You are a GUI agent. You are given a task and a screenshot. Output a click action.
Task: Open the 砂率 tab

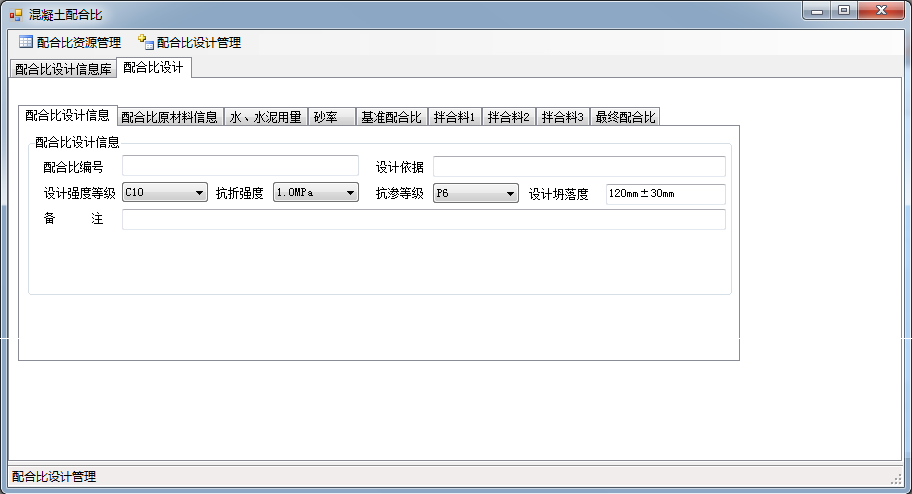pos(330,117)
